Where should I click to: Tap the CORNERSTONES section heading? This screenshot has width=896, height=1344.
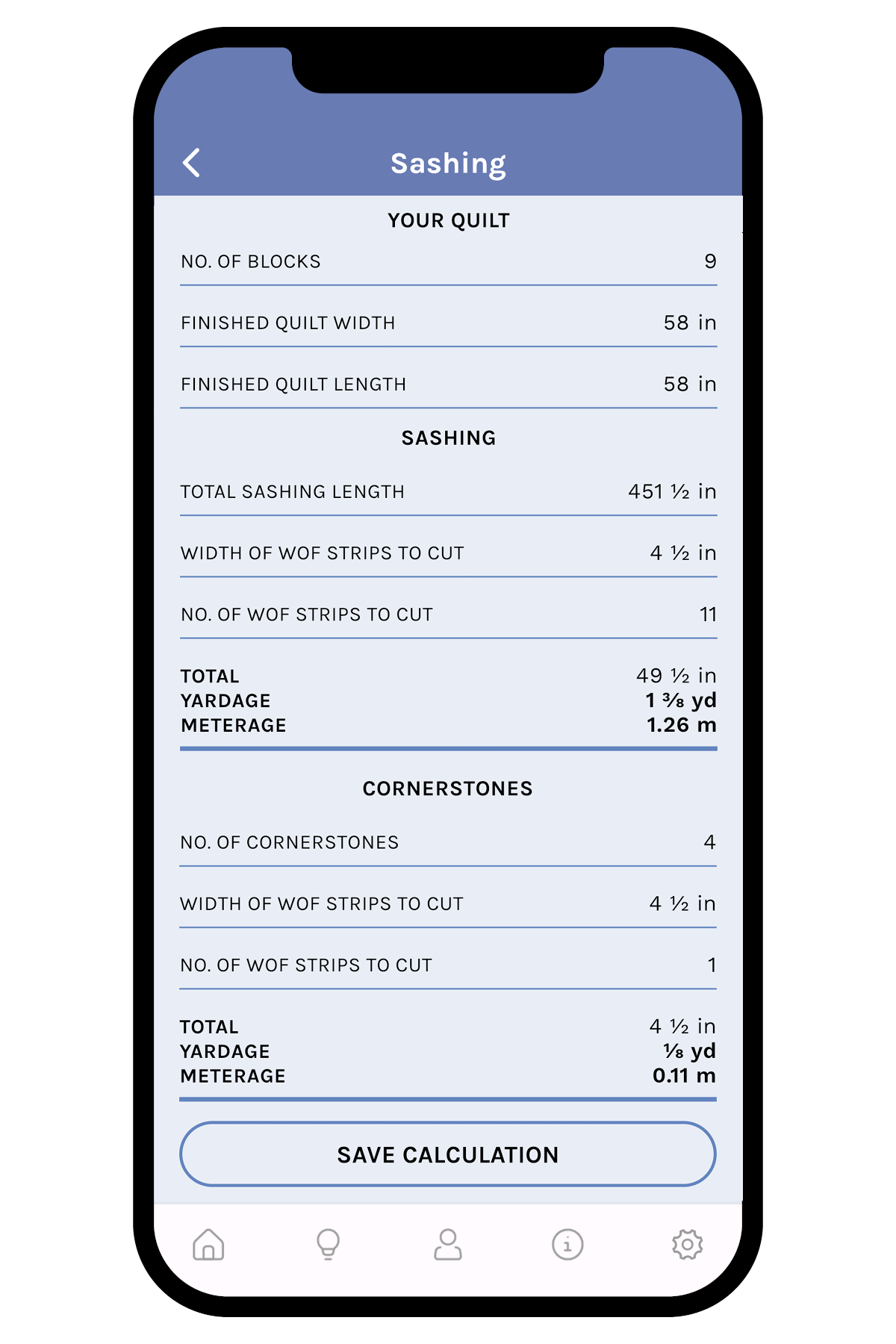coord(447,788)
